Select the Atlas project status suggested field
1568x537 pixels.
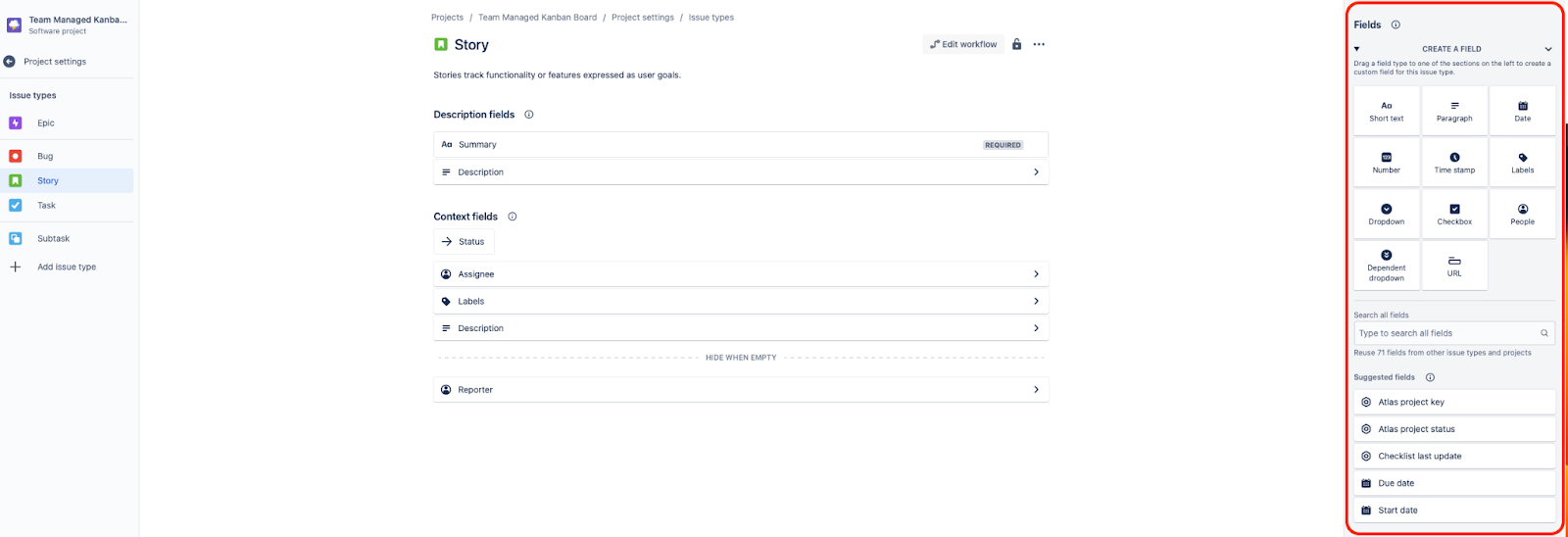click(1454, 429)
